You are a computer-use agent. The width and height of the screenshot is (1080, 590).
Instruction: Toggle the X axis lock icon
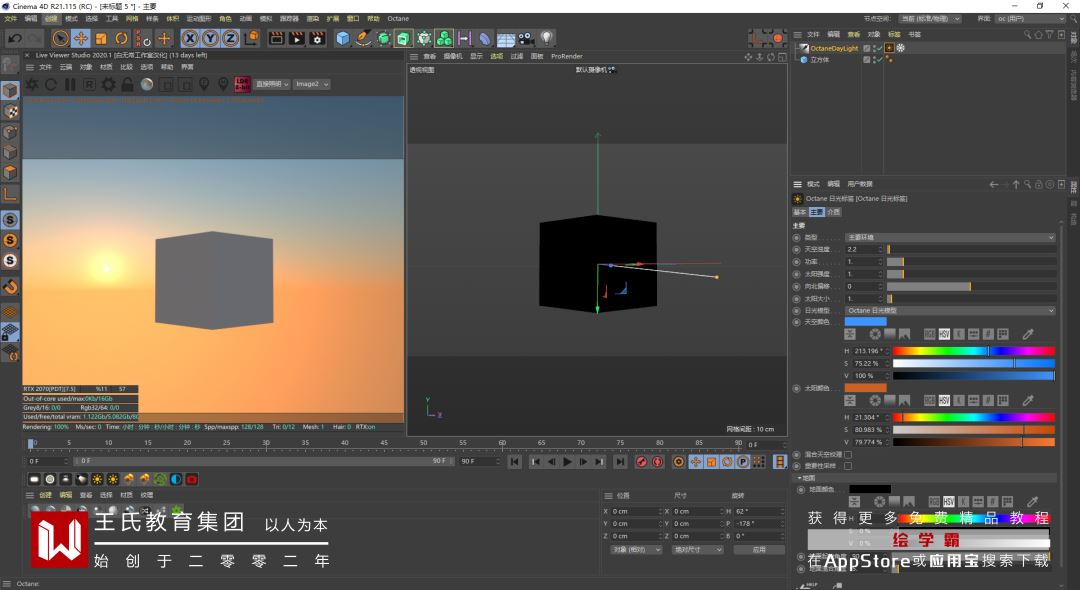pyautogui.click(x=189, y=38)
